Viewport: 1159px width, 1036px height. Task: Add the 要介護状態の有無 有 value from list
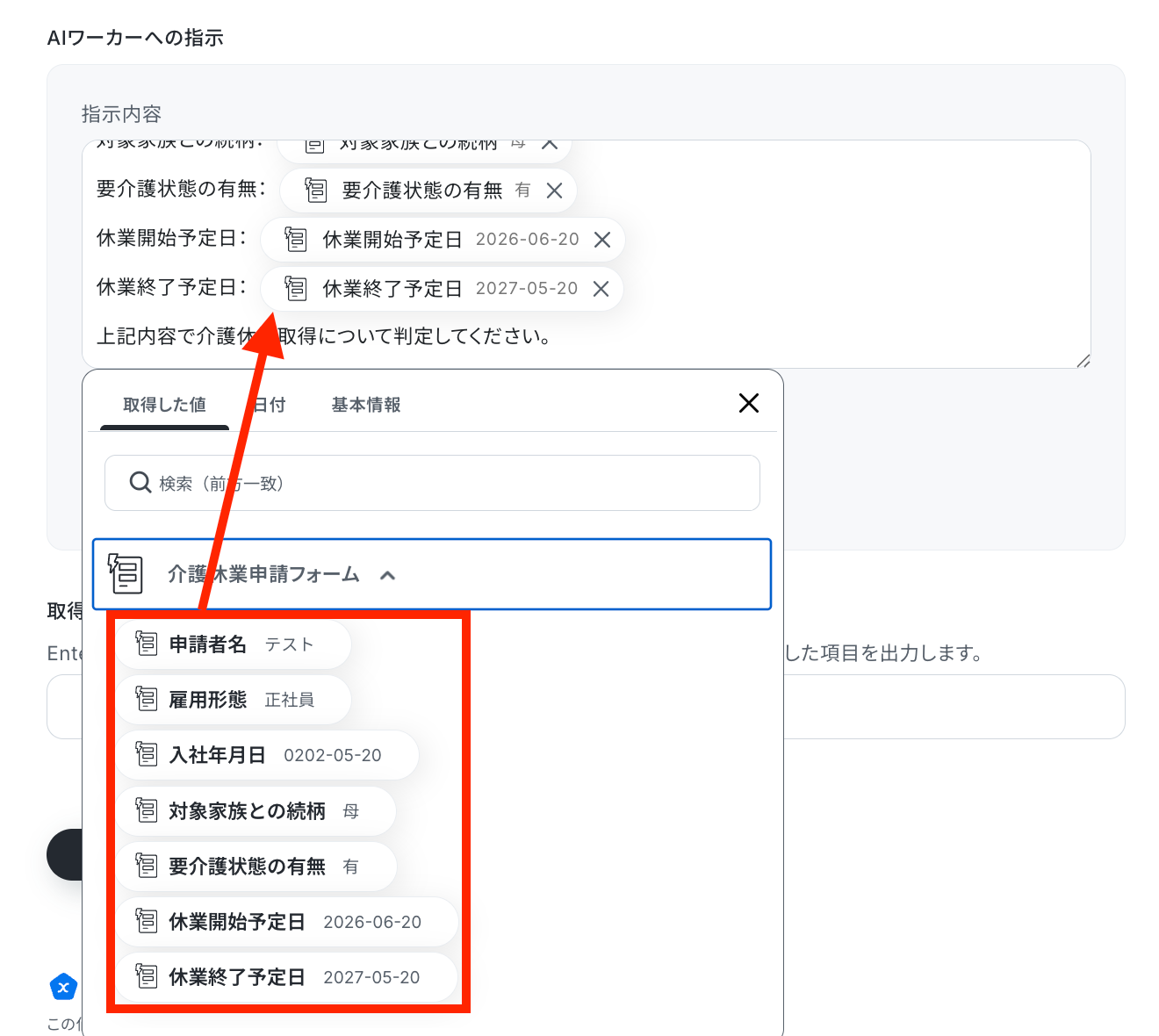(256, 867)
